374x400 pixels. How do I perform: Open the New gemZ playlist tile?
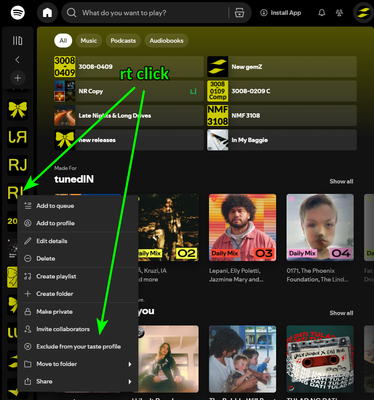[x=282, y=67]
